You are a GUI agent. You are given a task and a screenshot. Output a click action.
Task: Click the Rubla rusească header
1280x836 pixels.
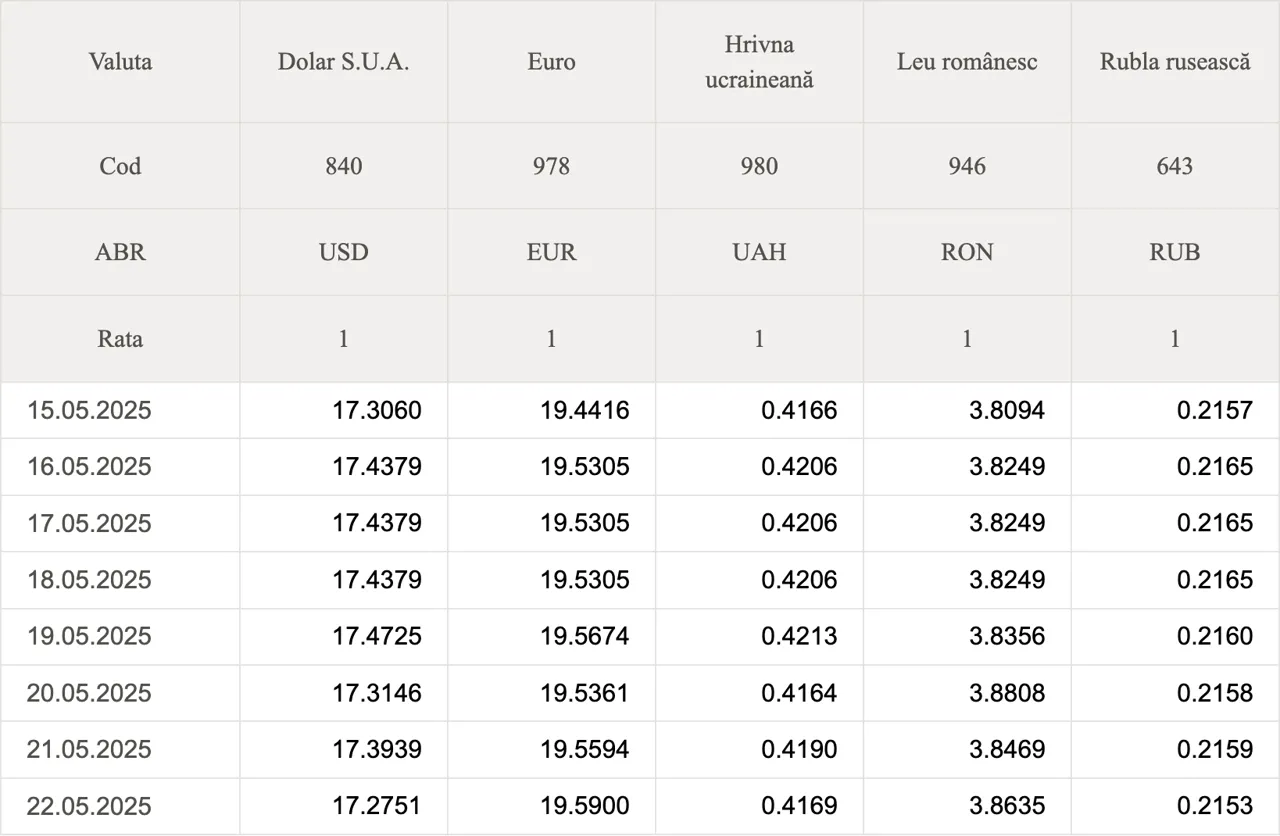(x=1175, y=62)
